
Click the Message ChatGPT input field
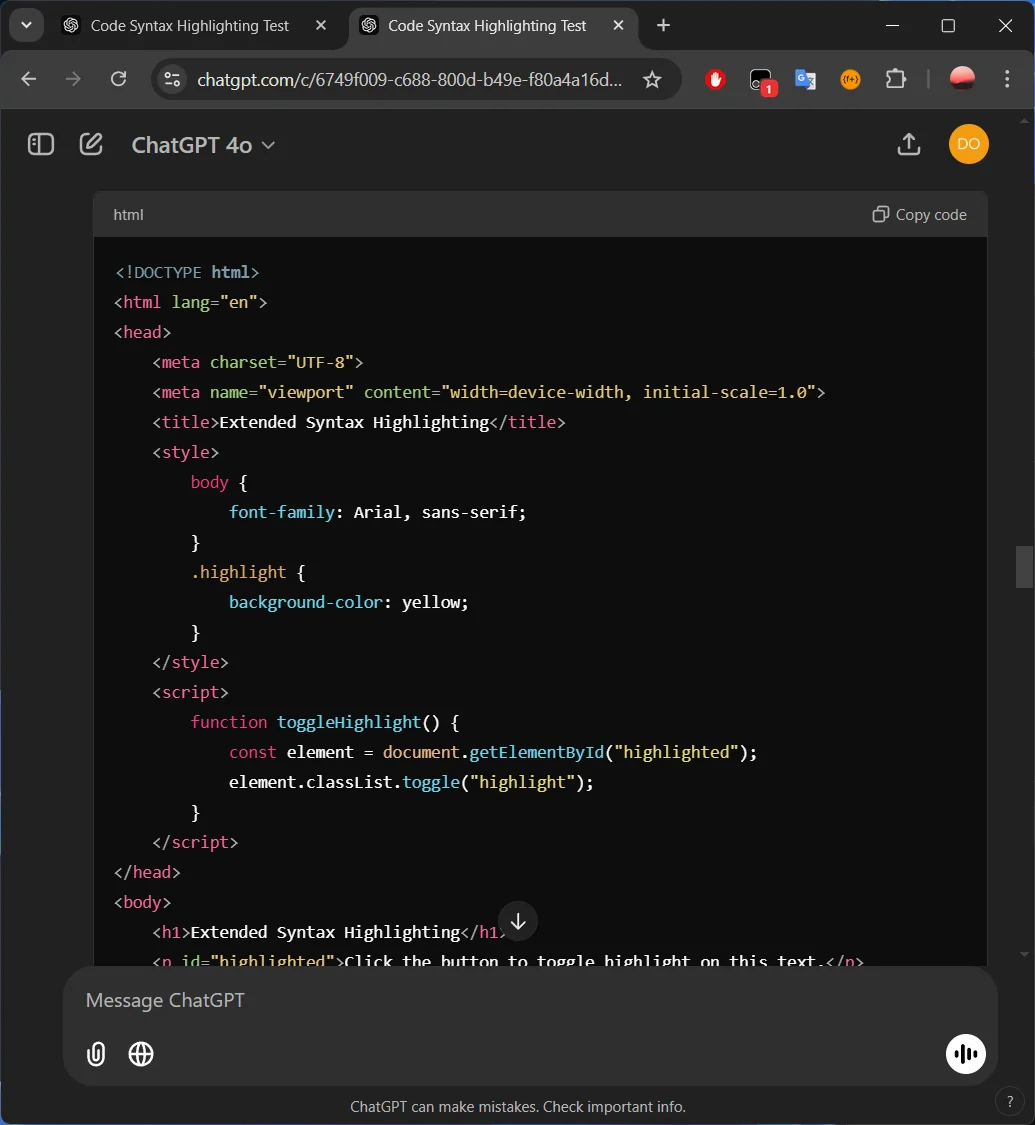(400, 1000)
